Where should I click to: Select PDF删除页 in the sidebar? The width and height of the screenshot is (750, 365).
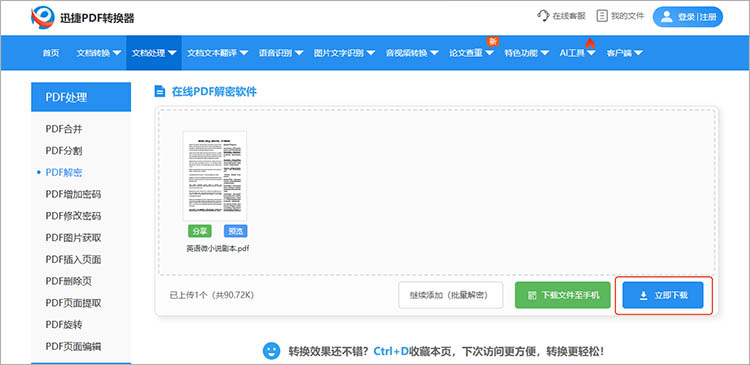[68, 281]
